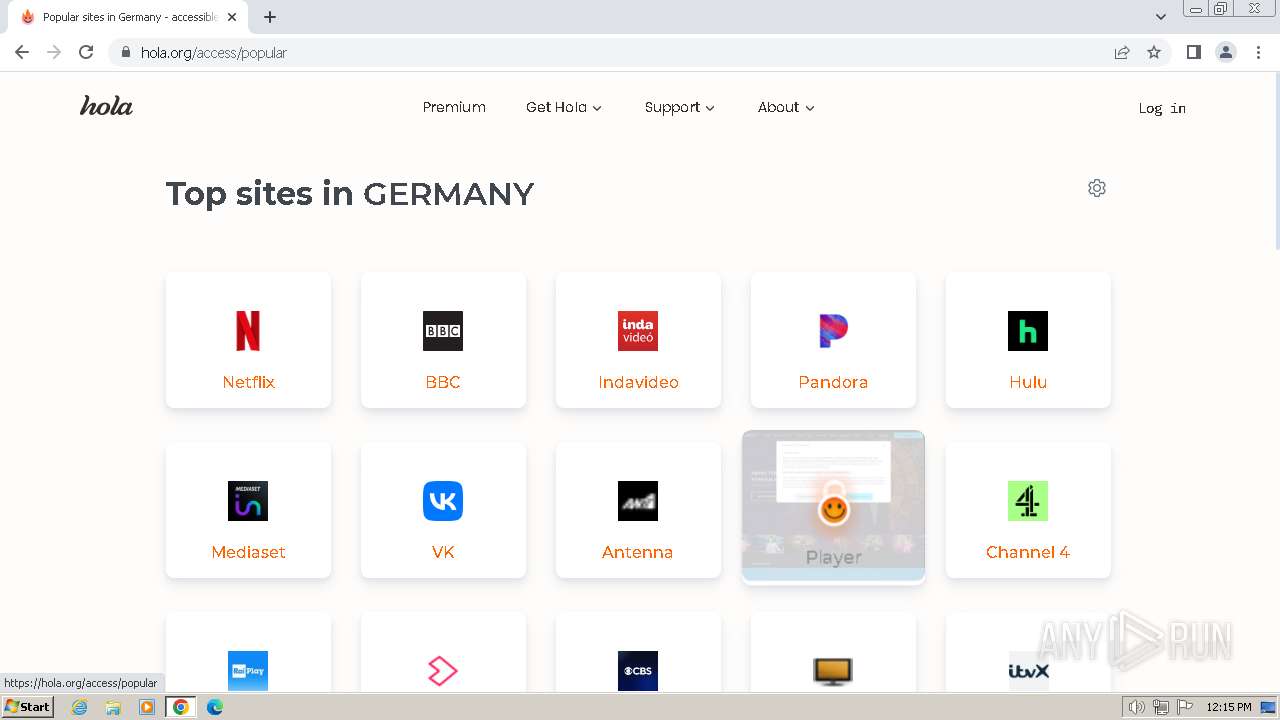The width and height of the screenshot is (1280, 720).
Task: Click the Log in link
Action: (1162, 108)
